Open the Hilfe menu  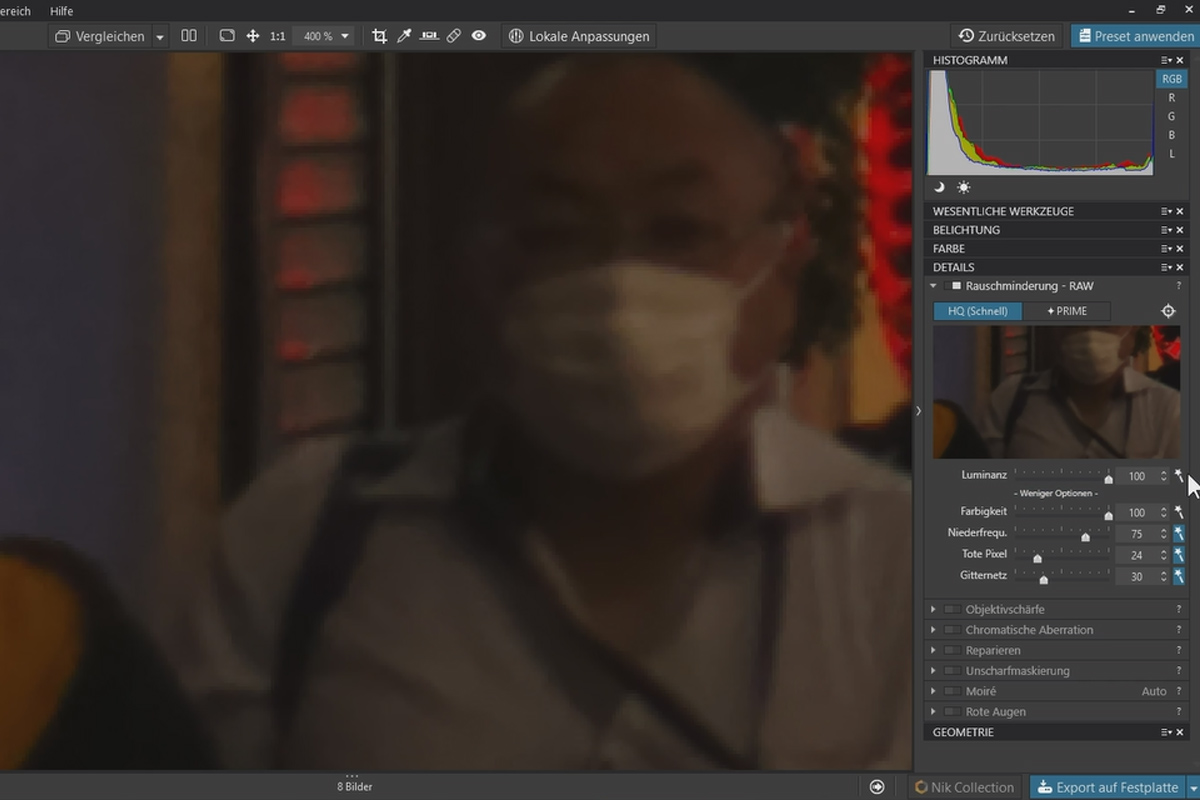61,11
